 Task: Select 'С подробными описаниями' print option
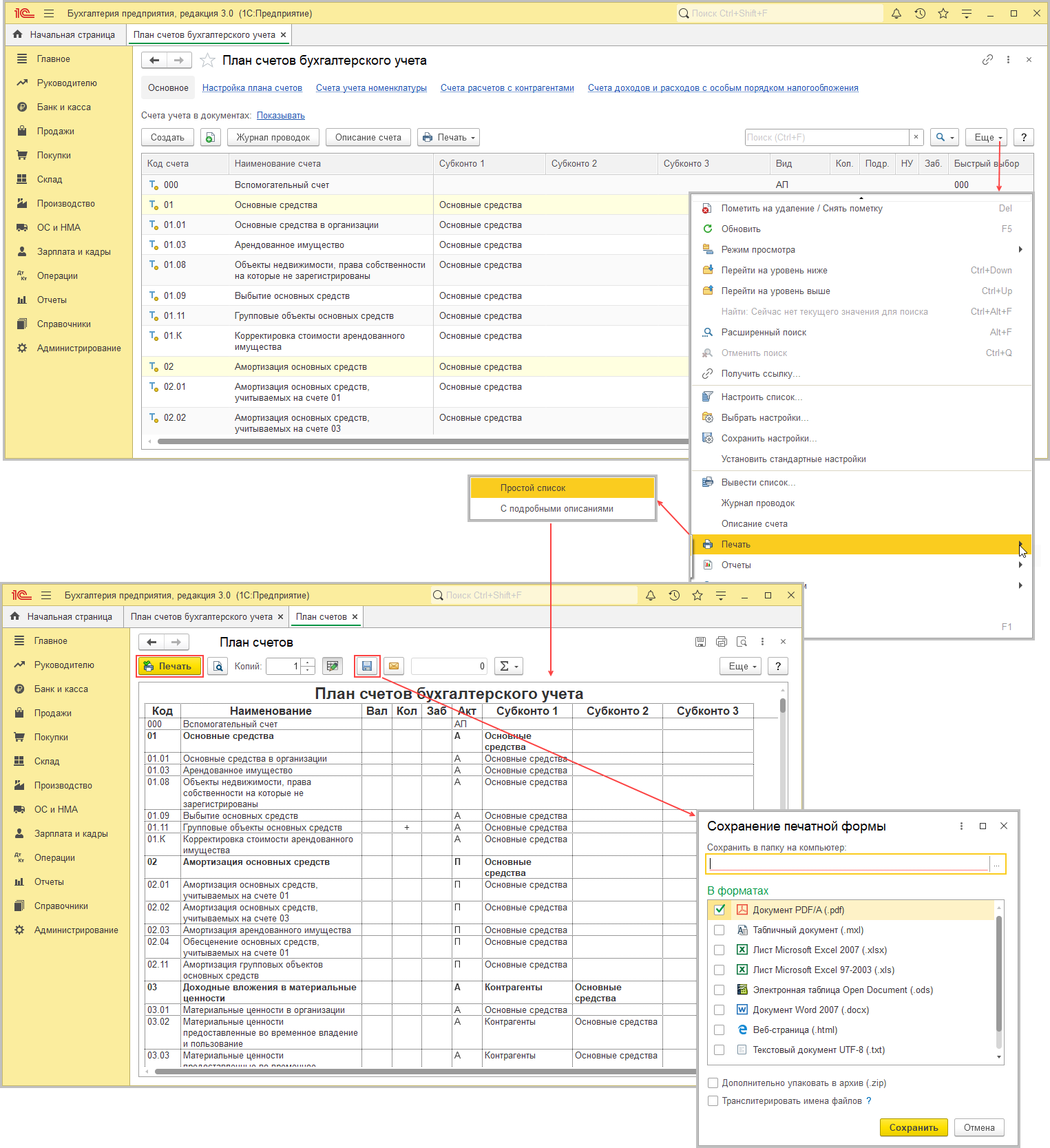[562, 508]
